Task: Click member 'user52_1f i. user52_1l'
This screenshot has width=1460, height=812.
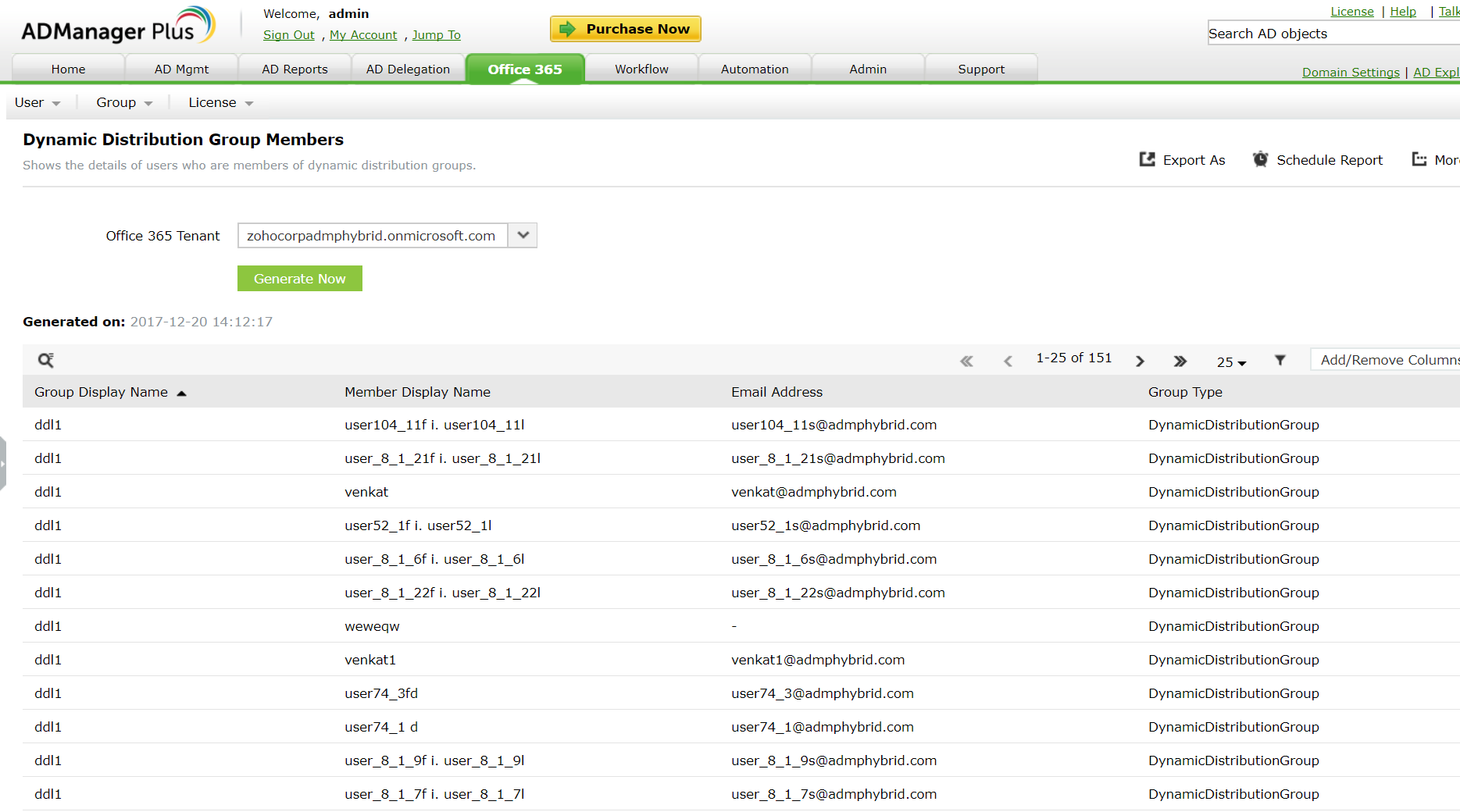Action: [418, 525]
